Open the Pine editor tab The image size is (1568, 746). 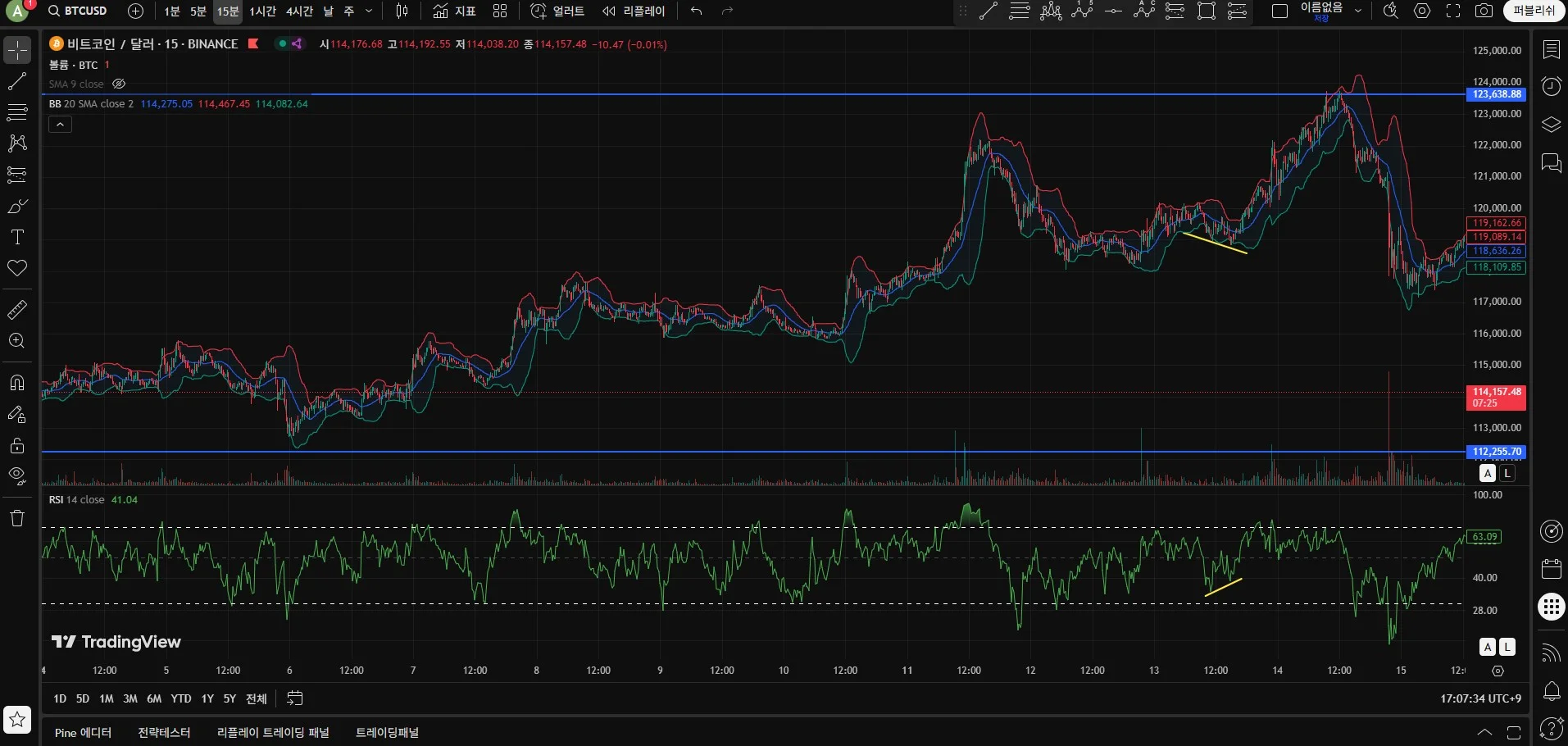click(x=83, y=732)
